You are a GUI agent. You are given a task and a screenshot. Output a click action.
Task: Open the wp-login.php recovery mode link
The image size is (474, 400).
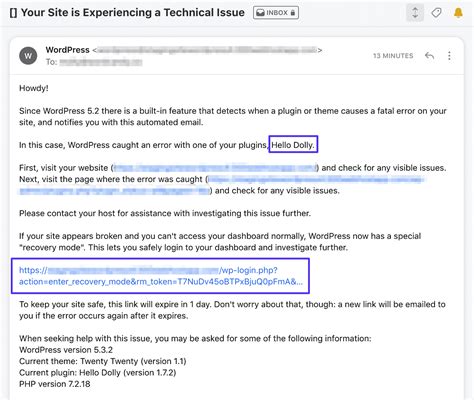(161, 276)
